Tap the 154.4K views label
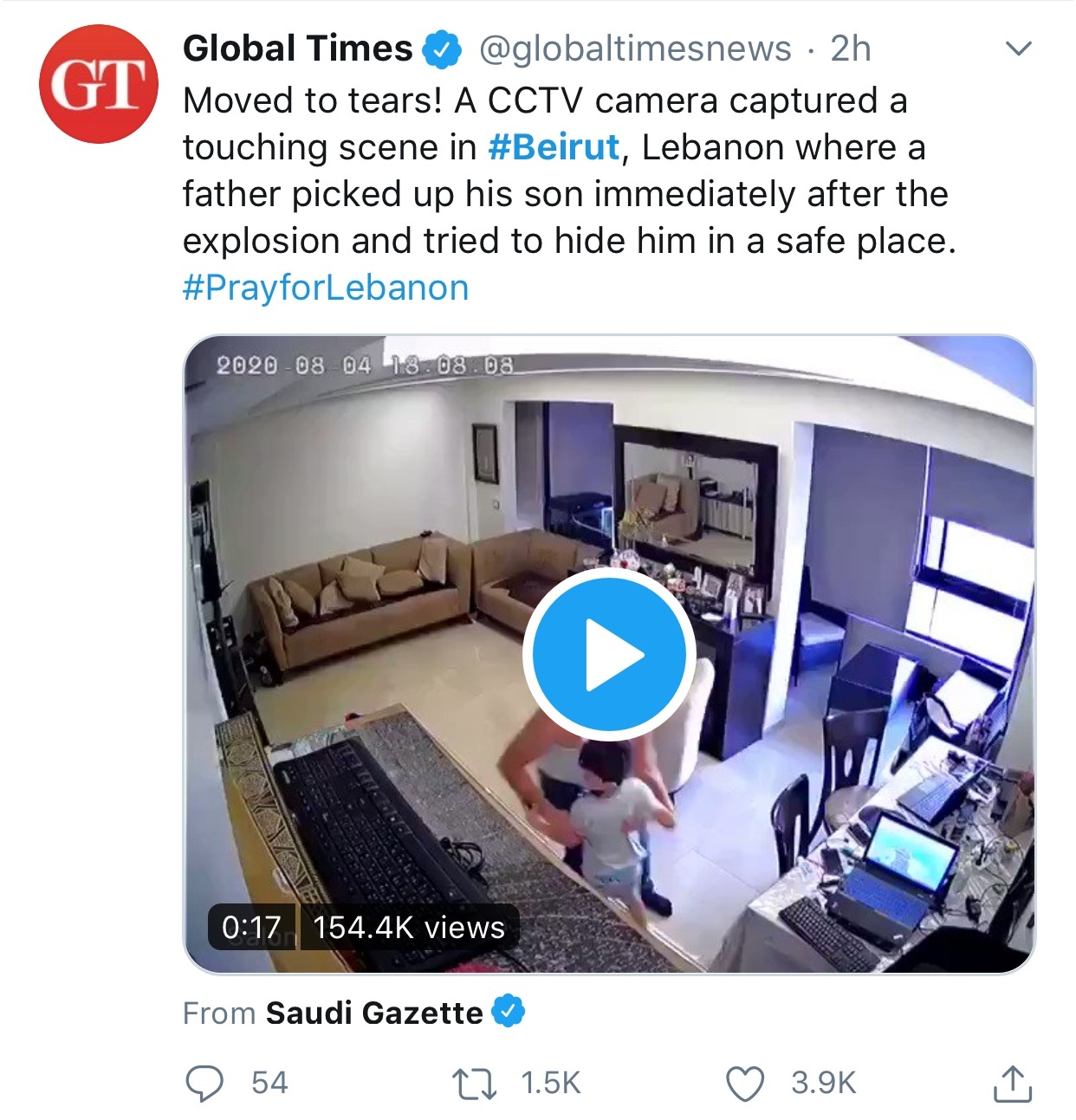The height and width of the screenshot is (1120, 1076). 409,927
